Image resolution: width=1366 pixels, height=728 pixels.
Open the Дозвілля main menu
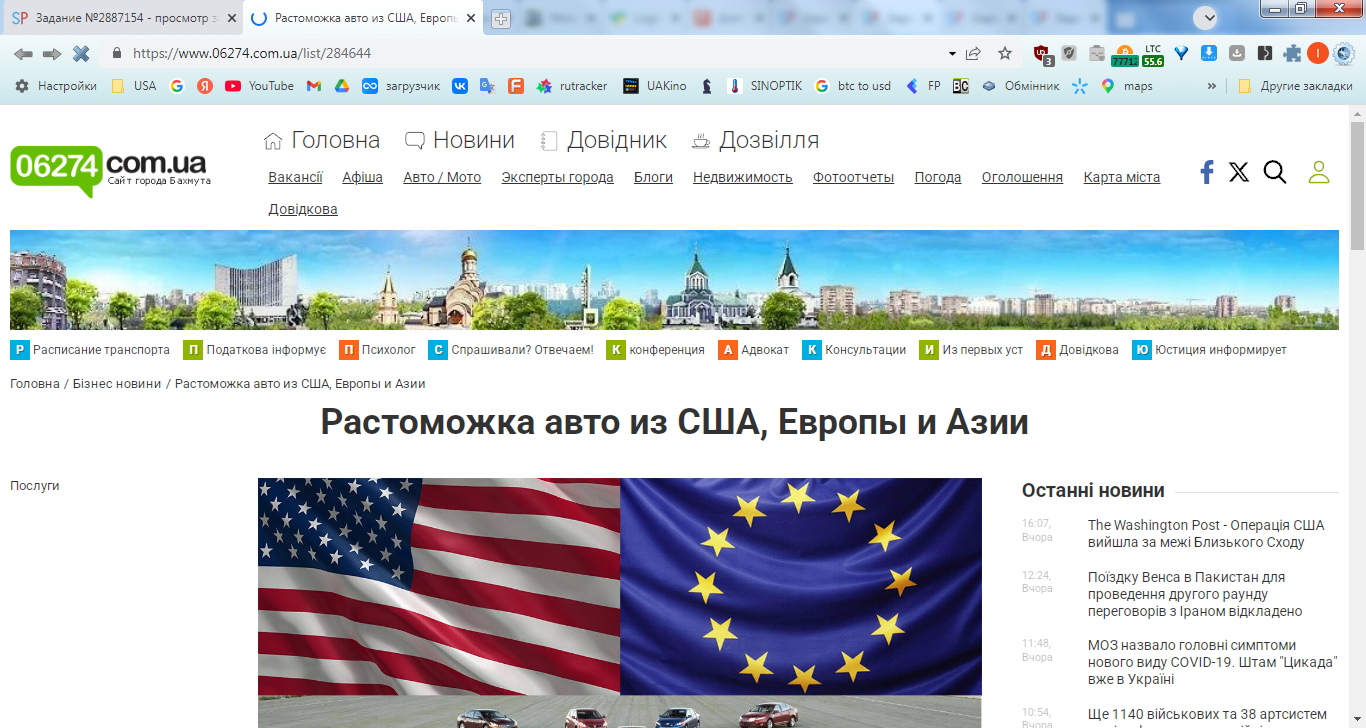point(755,140)
